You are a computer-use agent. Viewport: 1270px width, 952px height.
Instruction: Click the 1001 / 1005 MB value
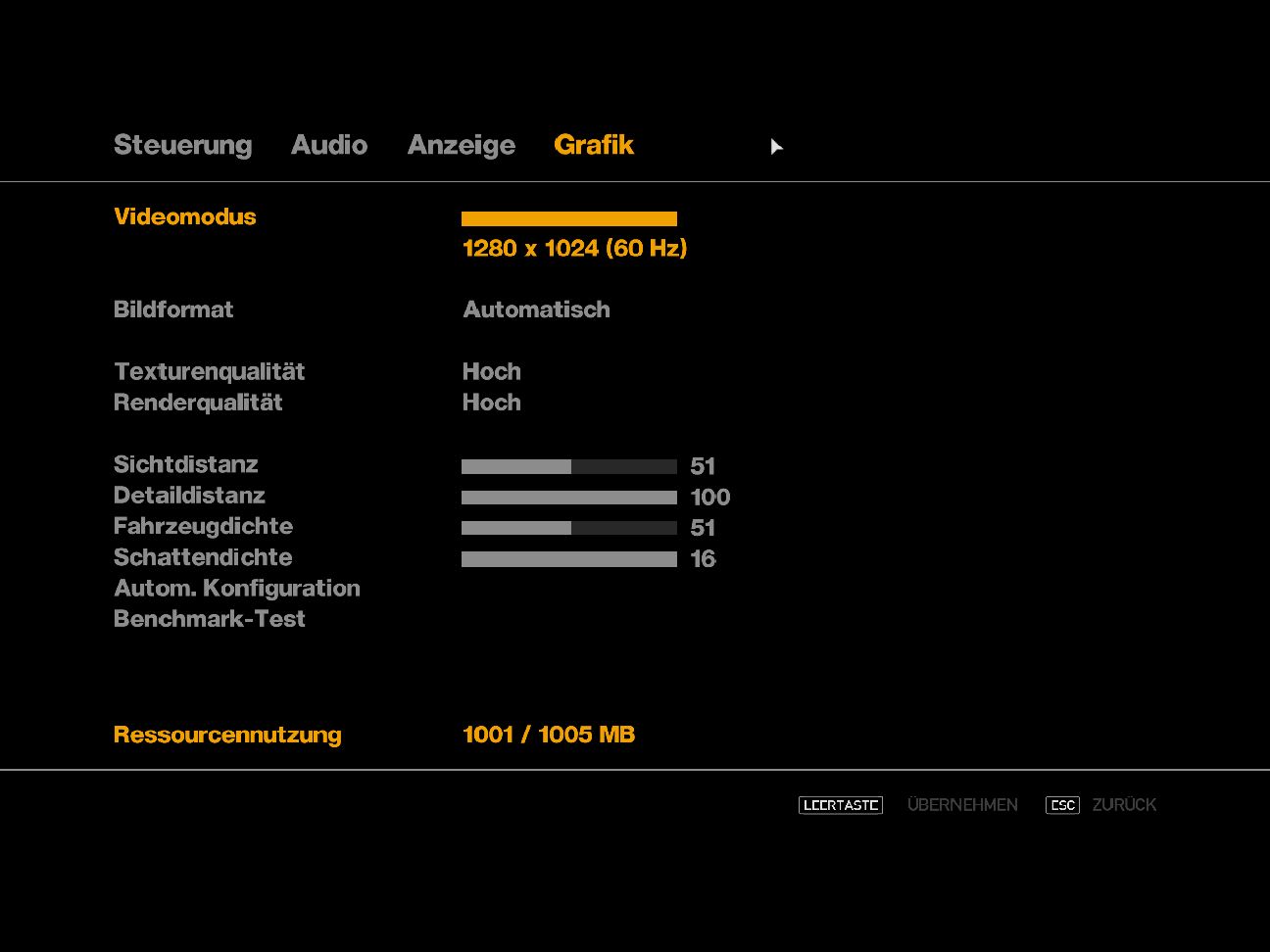549,735
